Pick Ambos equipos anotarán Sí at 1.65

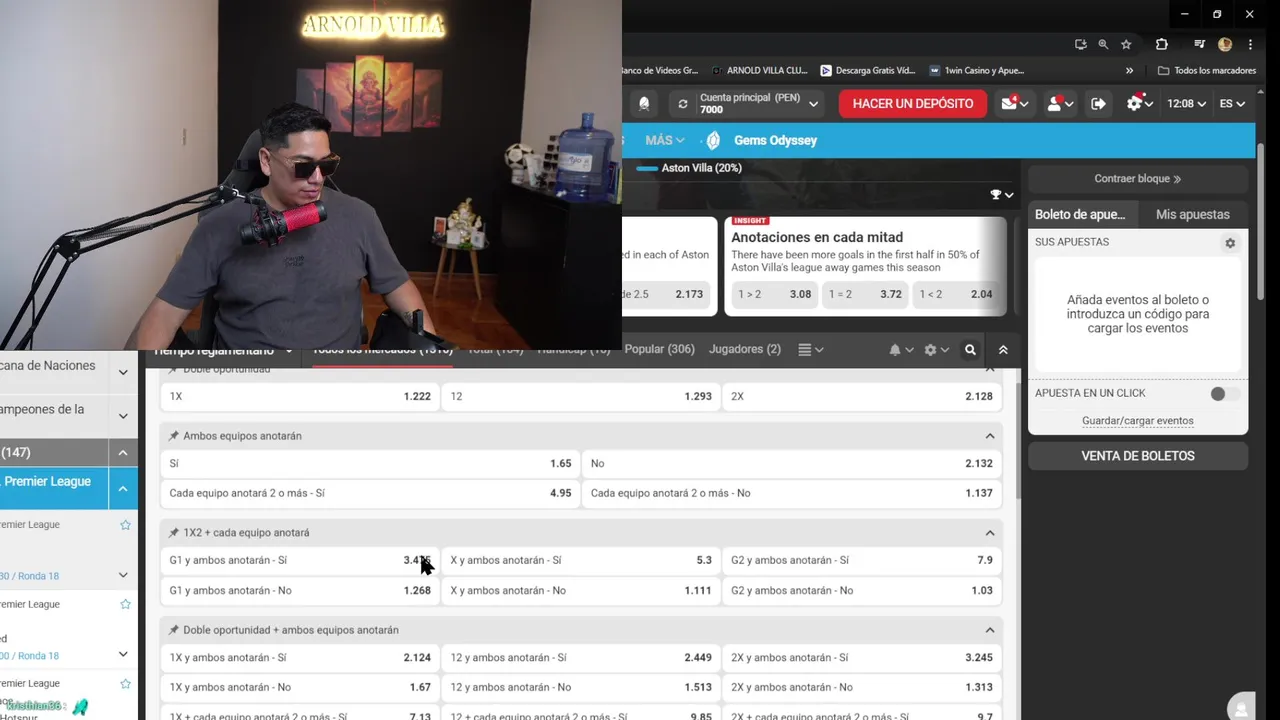click(370, 464)
